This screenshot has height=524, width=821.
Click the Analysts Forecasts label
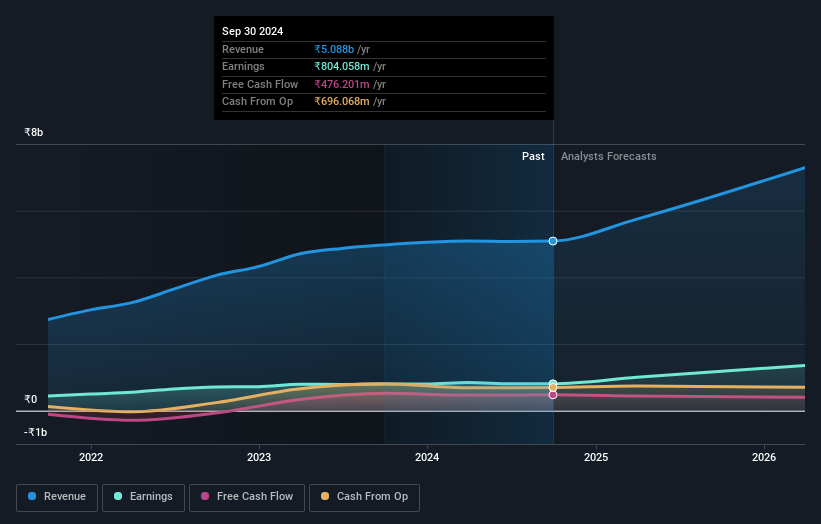[608, 157]
